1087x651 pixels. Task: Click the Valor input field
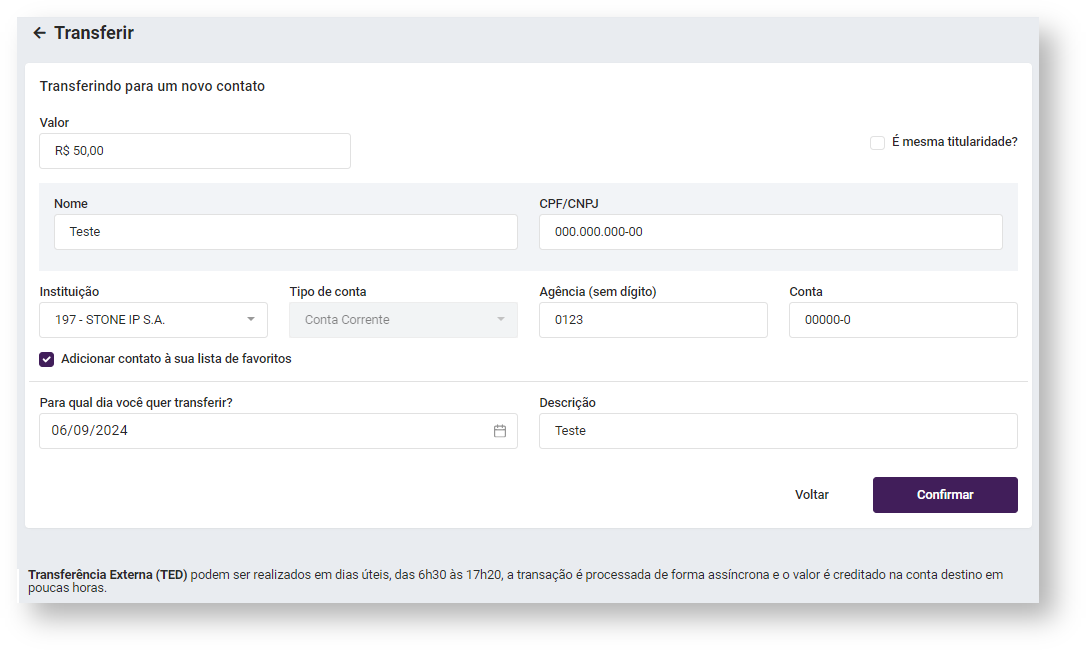point(195,151)
